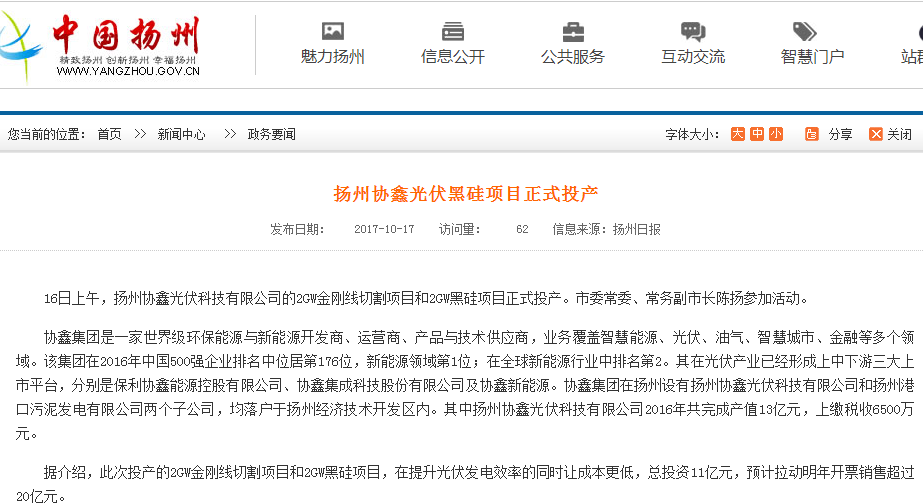Screen dimensions: 923x503
Task: Click the 信息公开 document icon
Action: click(x=453, y=31)
